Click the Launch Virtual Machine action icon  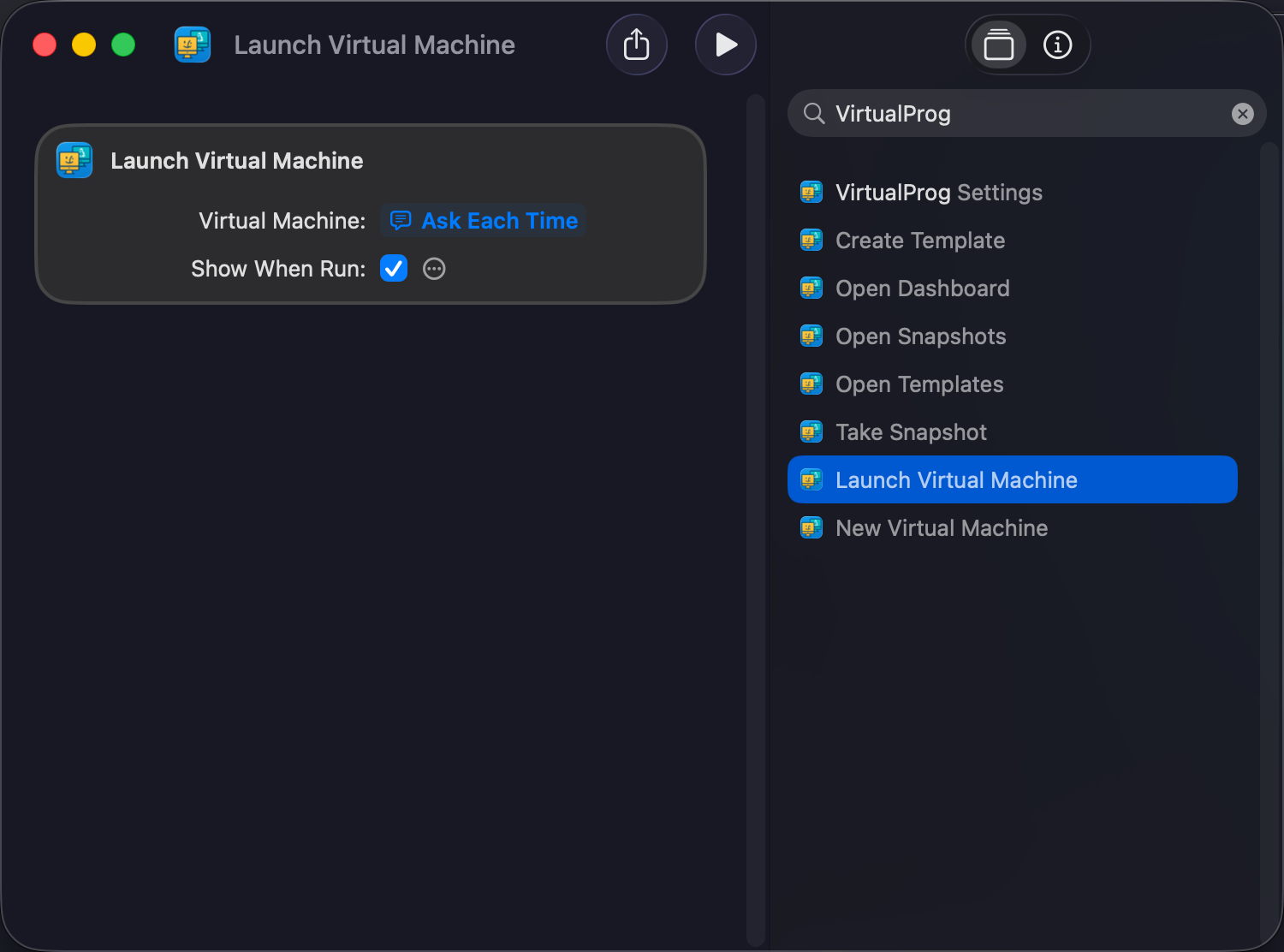pos(74,160)
